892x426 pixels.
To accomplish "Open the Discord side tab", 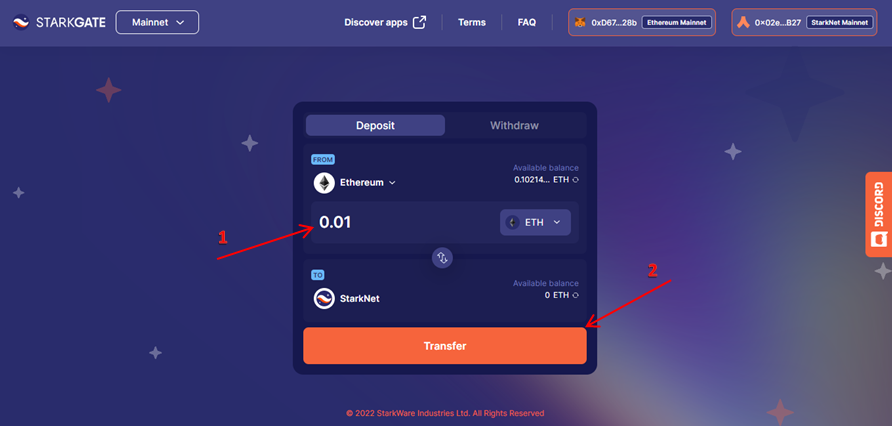I will click(x=878, y=214).
